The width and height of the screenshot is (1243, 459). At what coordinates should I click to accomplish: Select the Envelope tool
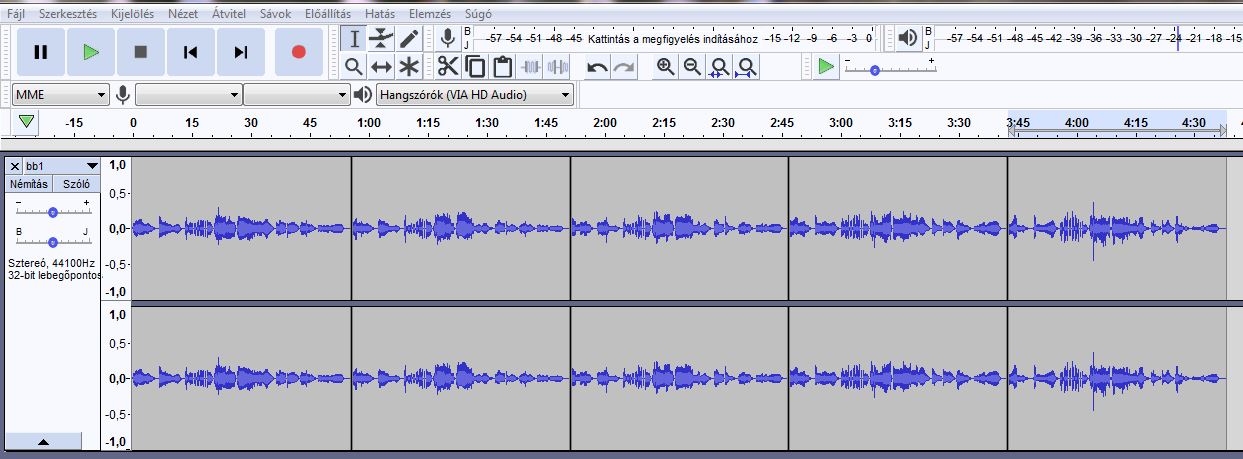click(x=381, y=39)
